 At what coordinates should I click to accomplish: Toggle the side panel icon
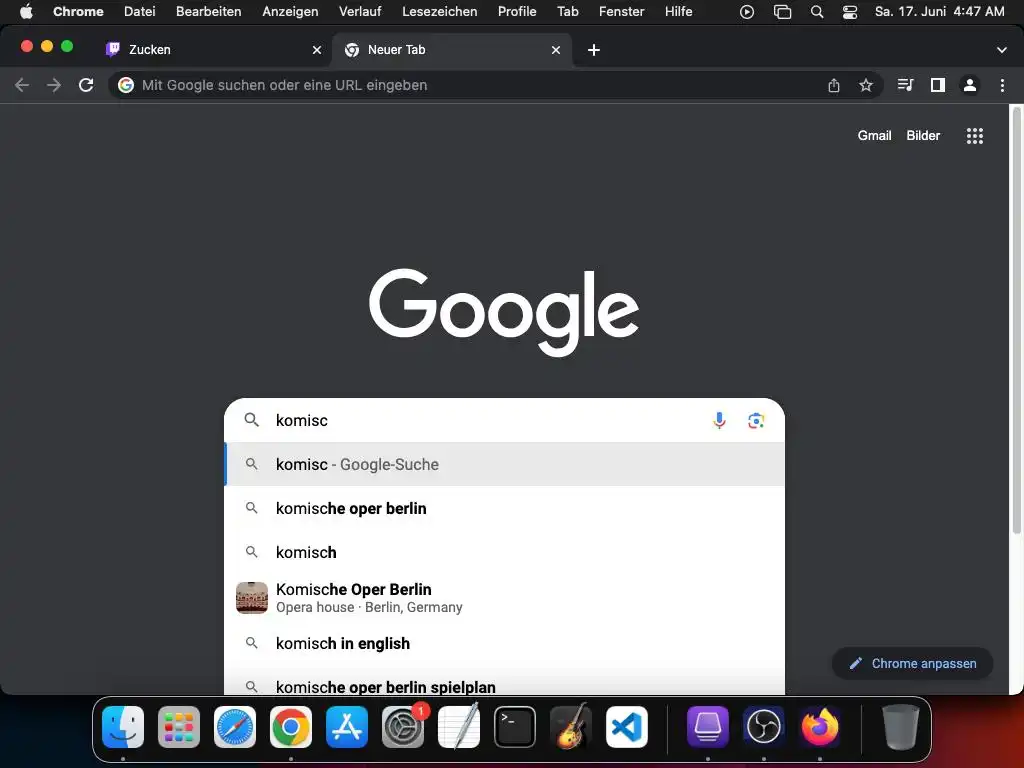pyautogui.click(x=938, y=85)
